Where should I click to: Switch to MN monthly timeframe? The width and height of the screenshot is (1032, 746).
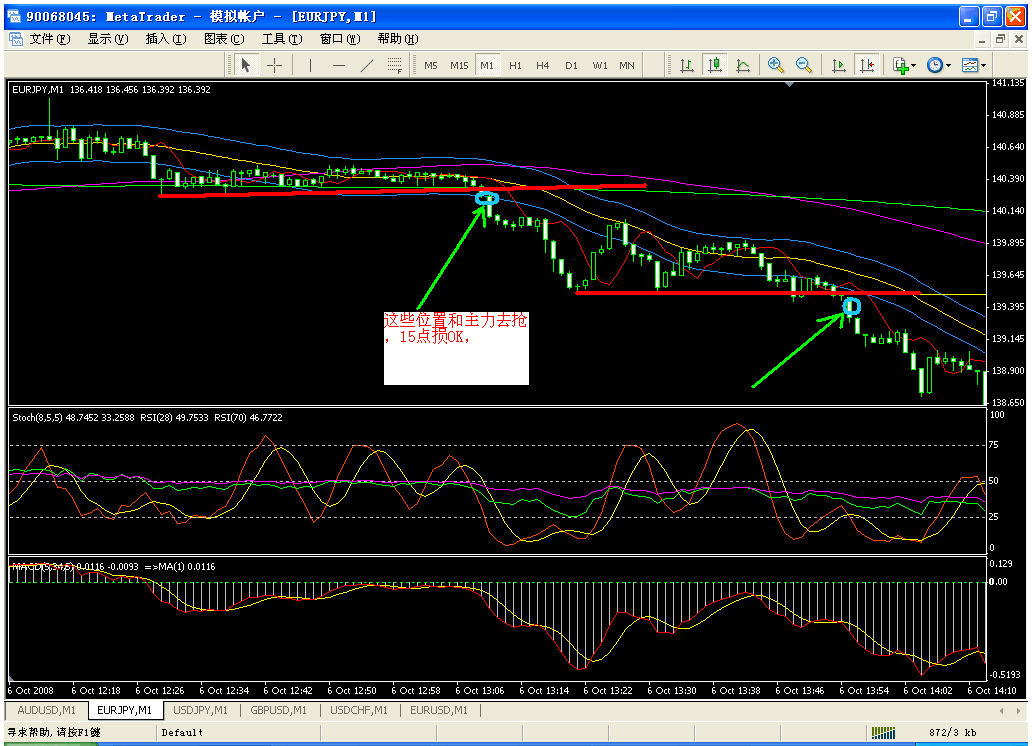[627, 65]
